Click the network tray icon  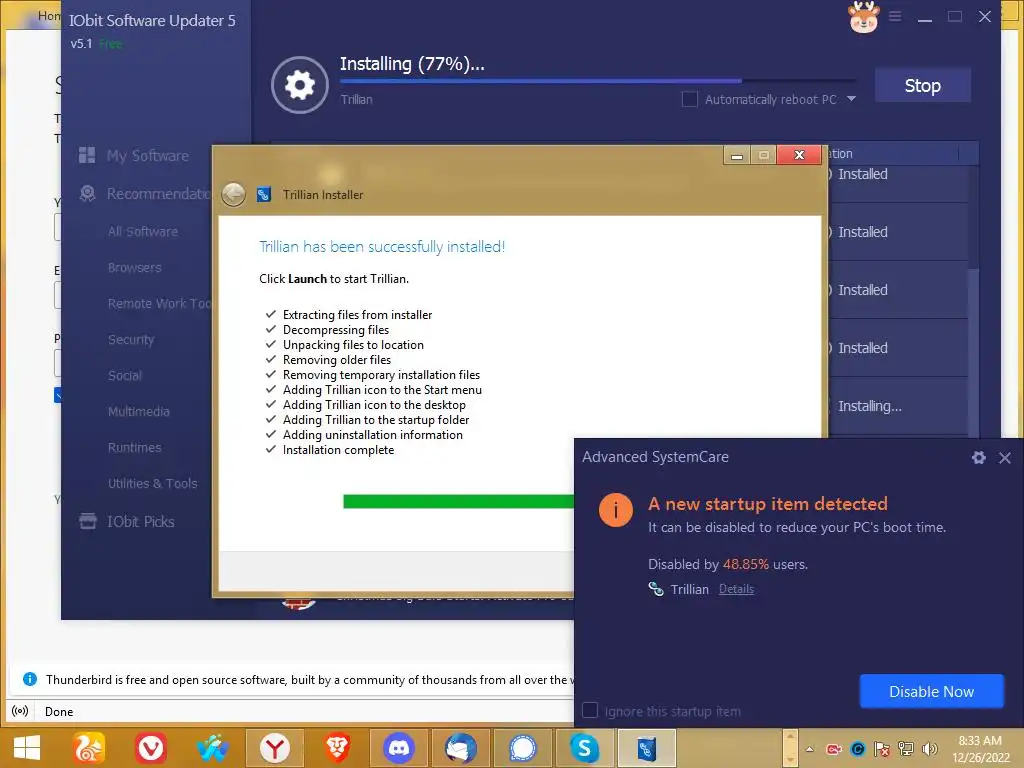906,749
